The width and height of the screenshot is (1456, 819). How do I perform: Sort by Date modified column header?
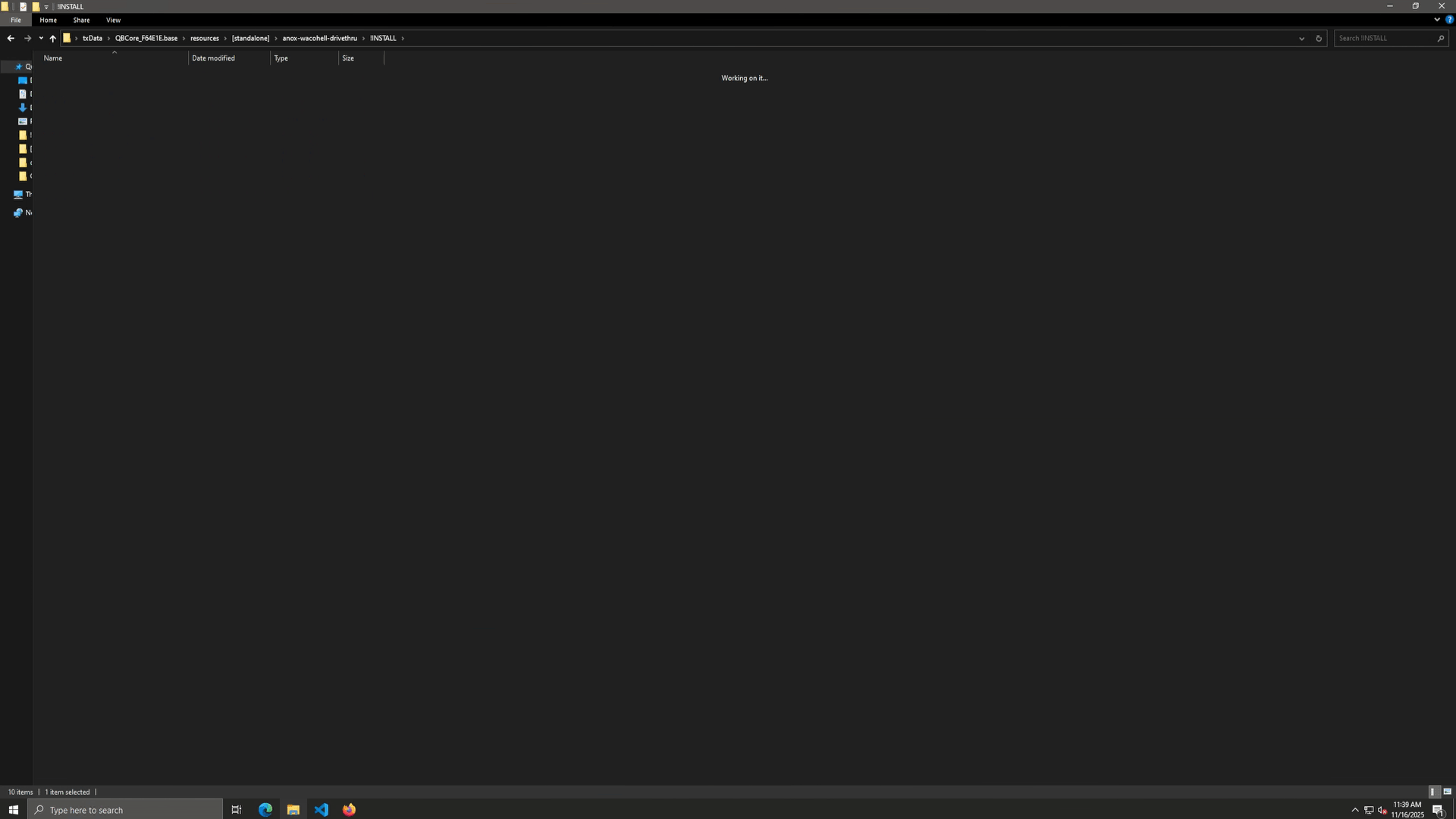(x=213, y=58)
